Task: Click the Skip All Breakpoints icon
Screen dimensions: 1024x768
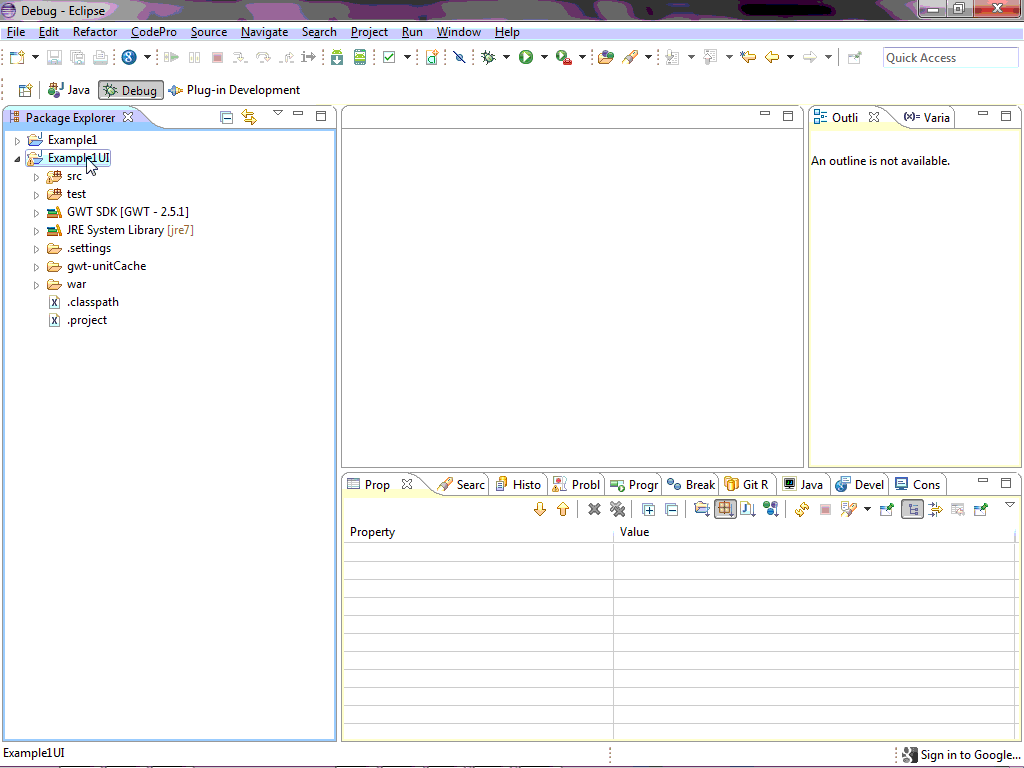Action: tap(459, 57)
